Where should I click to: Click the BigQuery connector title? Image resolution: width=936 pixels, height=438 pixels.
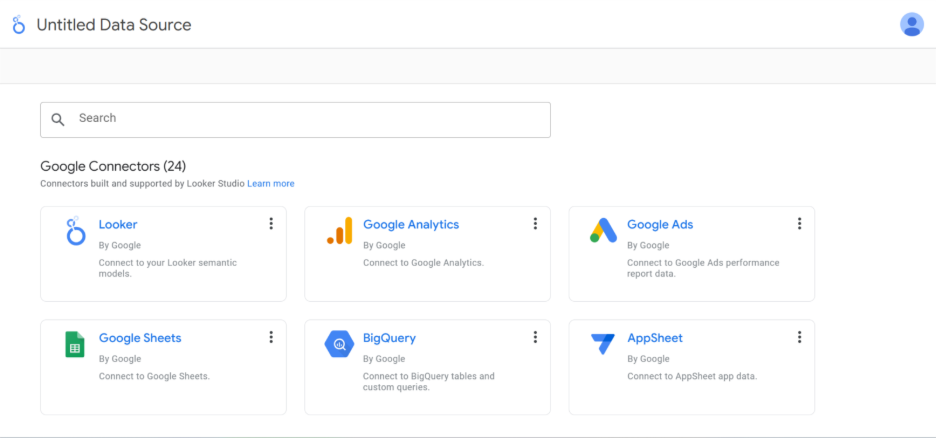[x=389, y=338]
